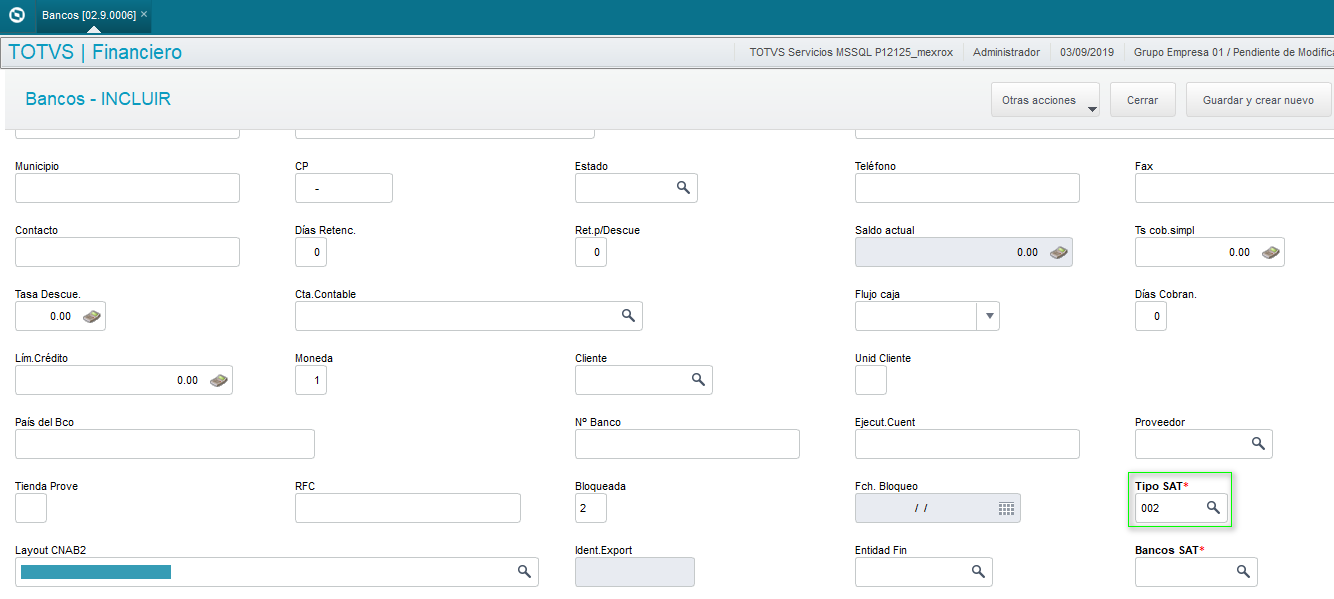This screenshot has width=1334, height=599.
Task: Click the Cerrar button
Action: (x=1143, y=100)
